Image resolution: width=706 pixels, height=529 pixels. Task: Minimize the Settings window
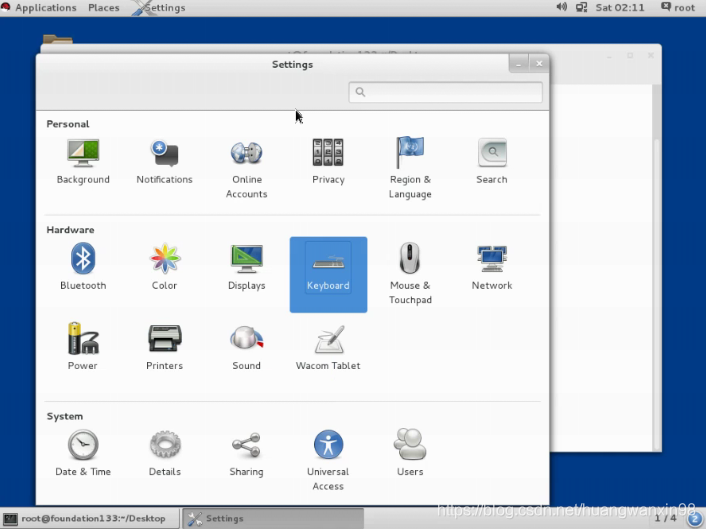[519, 64]
